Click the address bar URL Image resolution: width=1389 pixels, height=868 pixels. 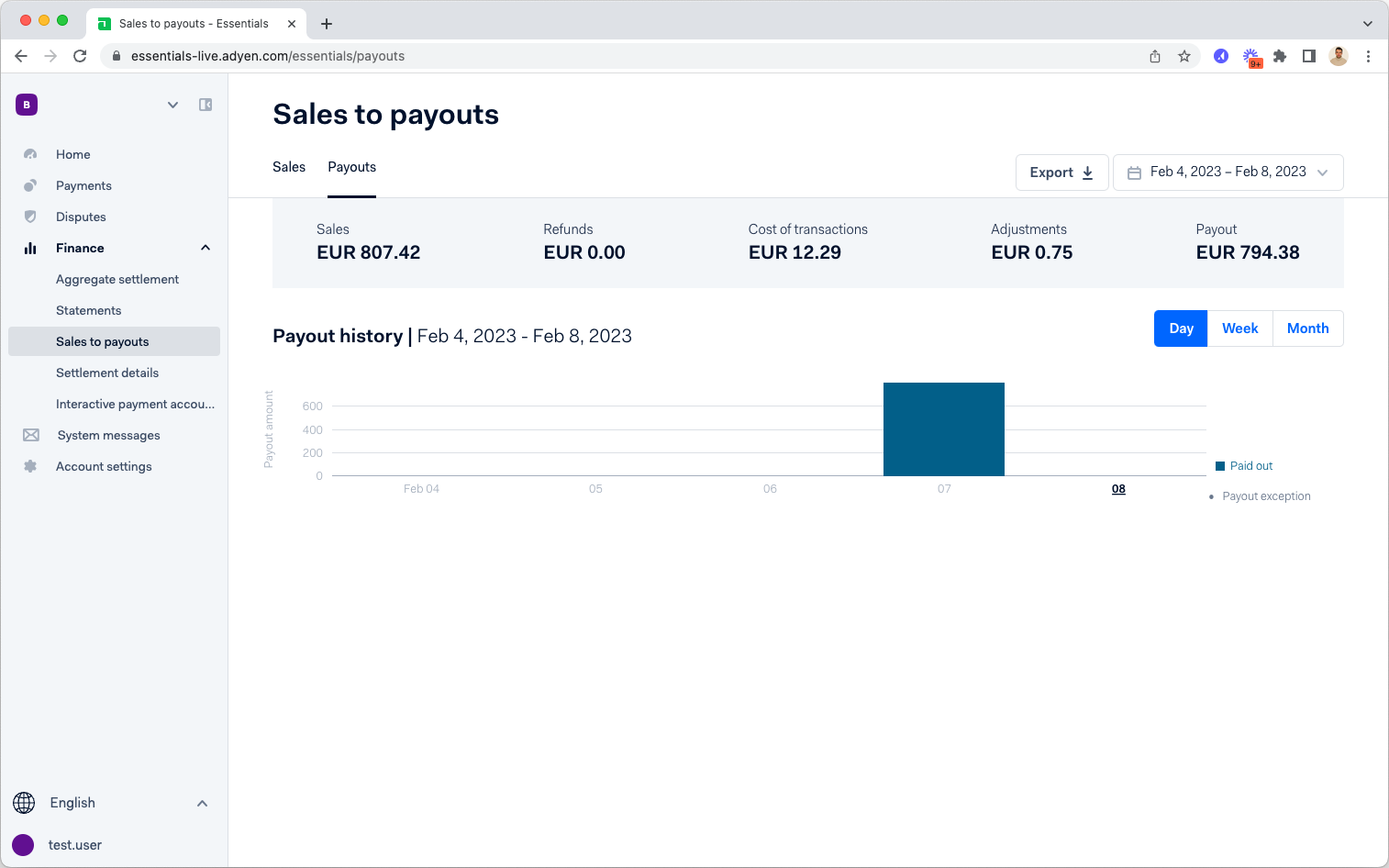(268, 56)
